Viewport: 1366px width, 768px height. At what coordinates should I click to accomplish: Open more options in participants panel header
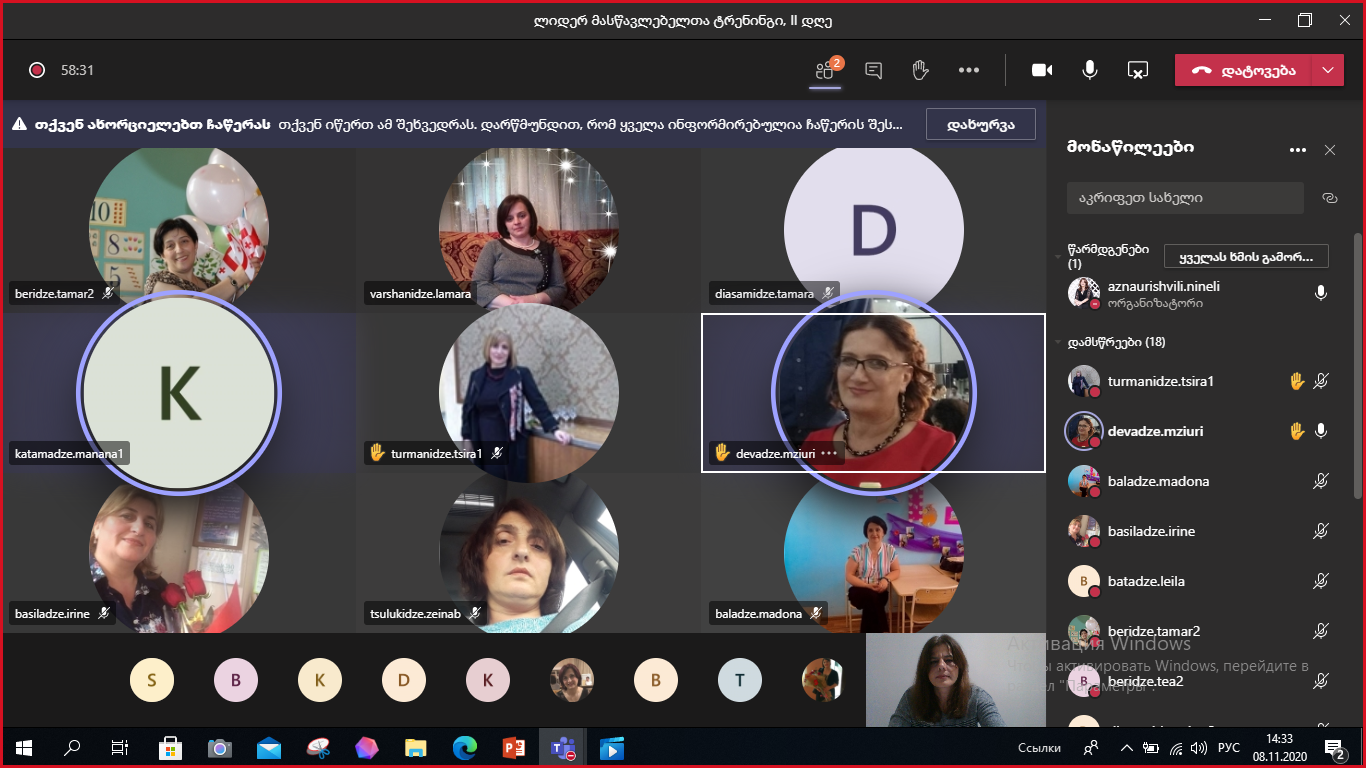point(1298,150)
